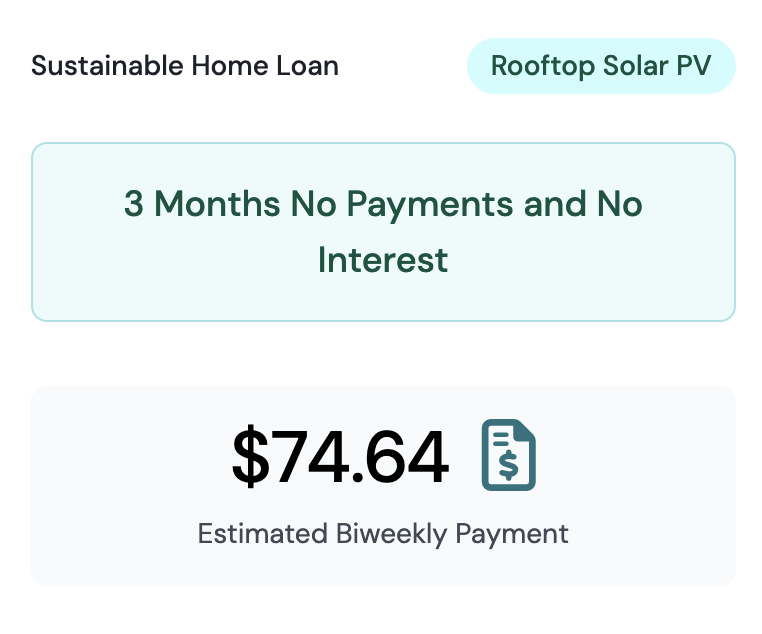
Task: Click the Sustainable Home Loan title
Action: (x=185, y=67)
